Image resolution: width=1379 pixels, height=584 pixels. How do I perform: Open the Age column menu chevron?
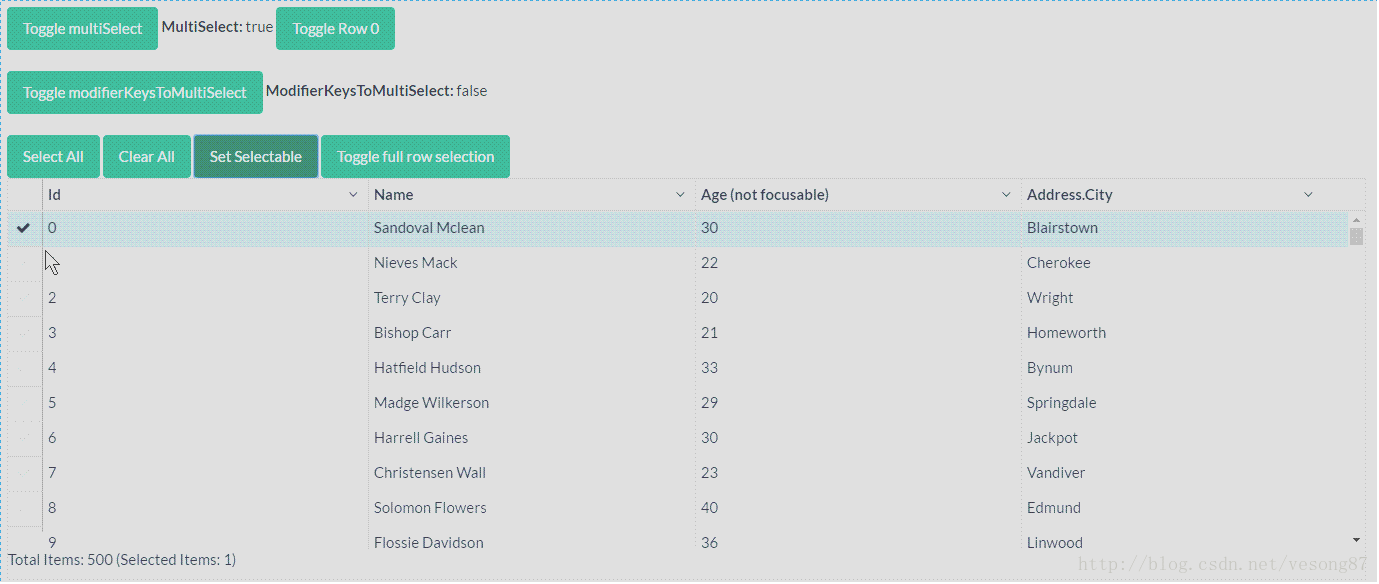pyautogui.click(x=1006, y=195)
